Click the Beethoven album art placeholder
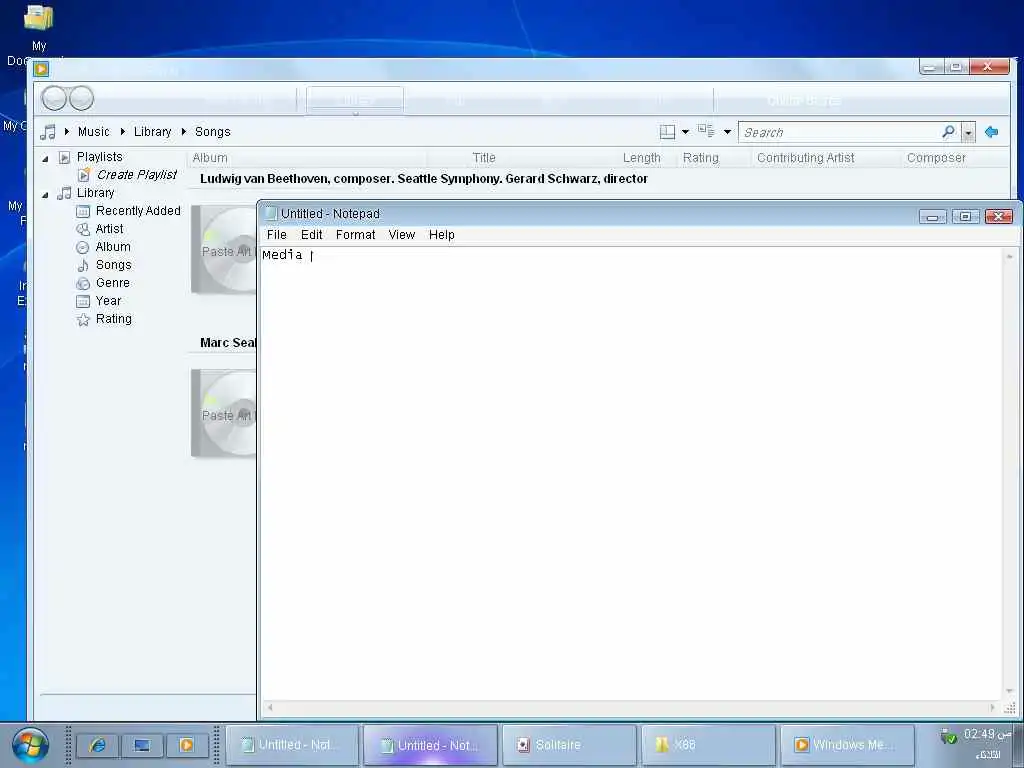This screenshot has width=1024, height=768. (224, 249)
